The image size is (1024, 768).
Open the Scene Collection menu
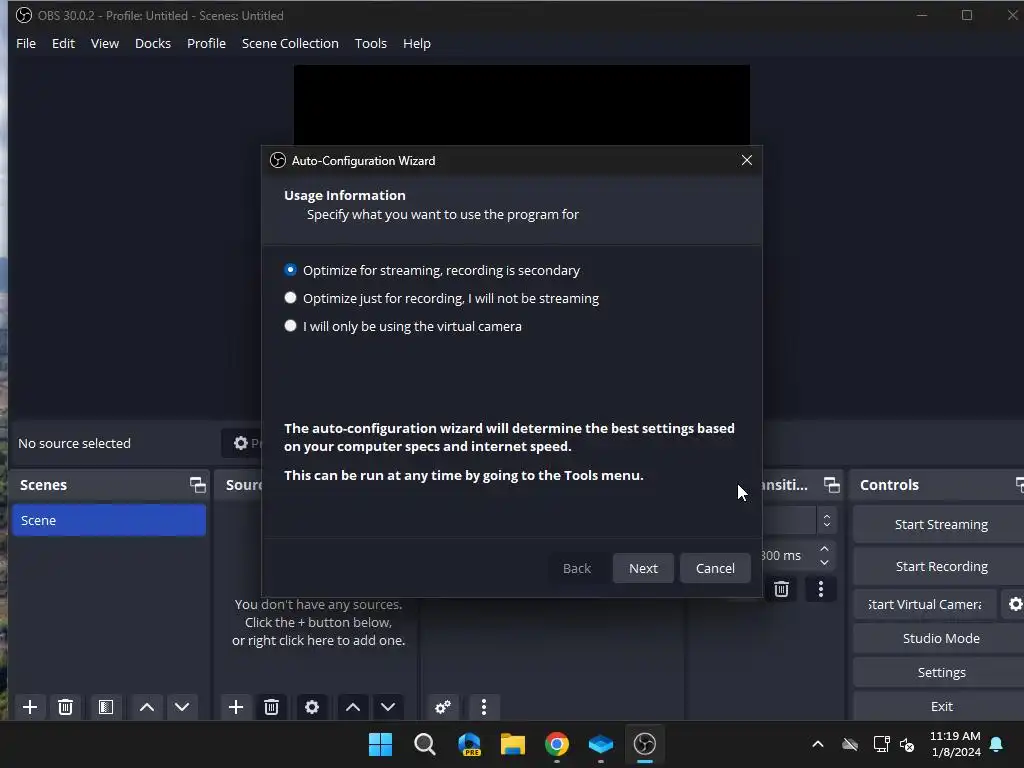click(290, 43)
